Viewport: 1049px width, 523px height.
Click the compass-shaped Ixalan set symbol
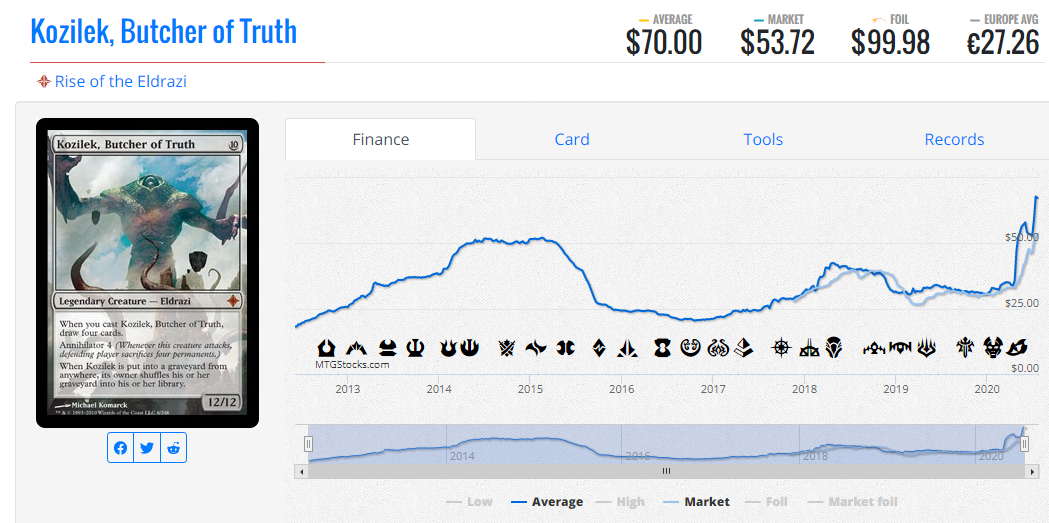coord(781,348)
